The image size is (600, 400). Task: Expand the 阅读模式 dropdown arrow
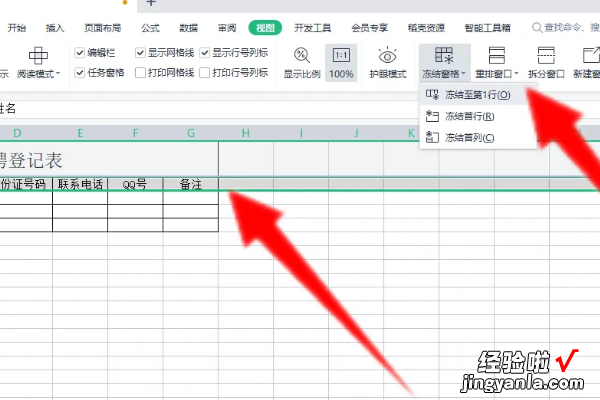pyautogui.click(x=58, y=73)
